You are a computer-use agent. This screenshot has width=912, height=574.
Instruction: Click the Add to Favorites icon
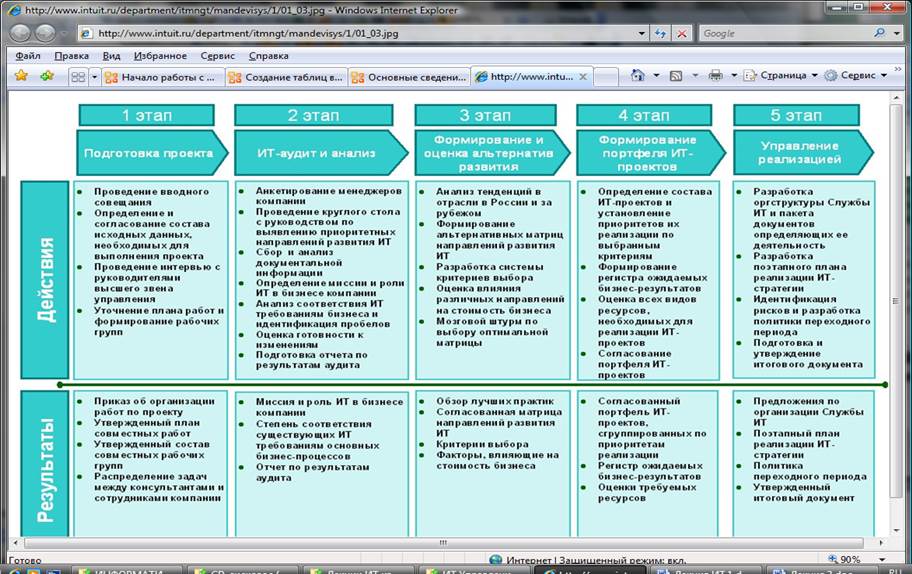pos(46,76)
